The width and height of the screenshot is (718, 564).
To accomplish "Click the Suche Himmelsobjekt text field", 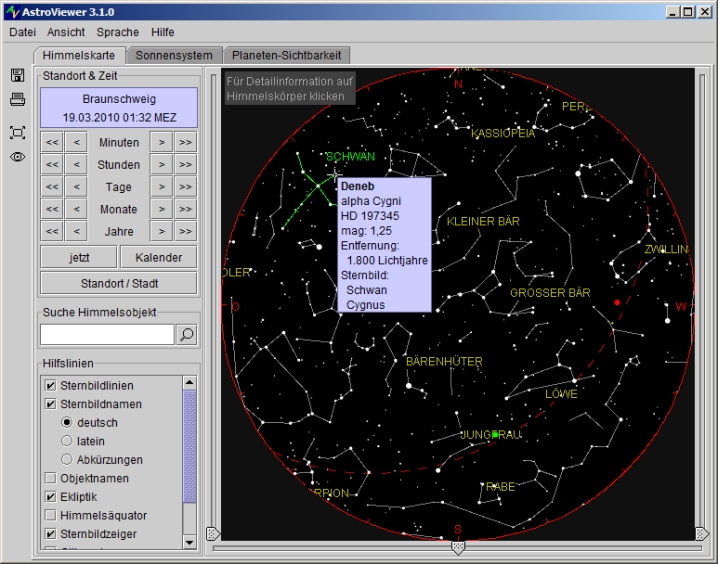I will (x=107, y=335).
